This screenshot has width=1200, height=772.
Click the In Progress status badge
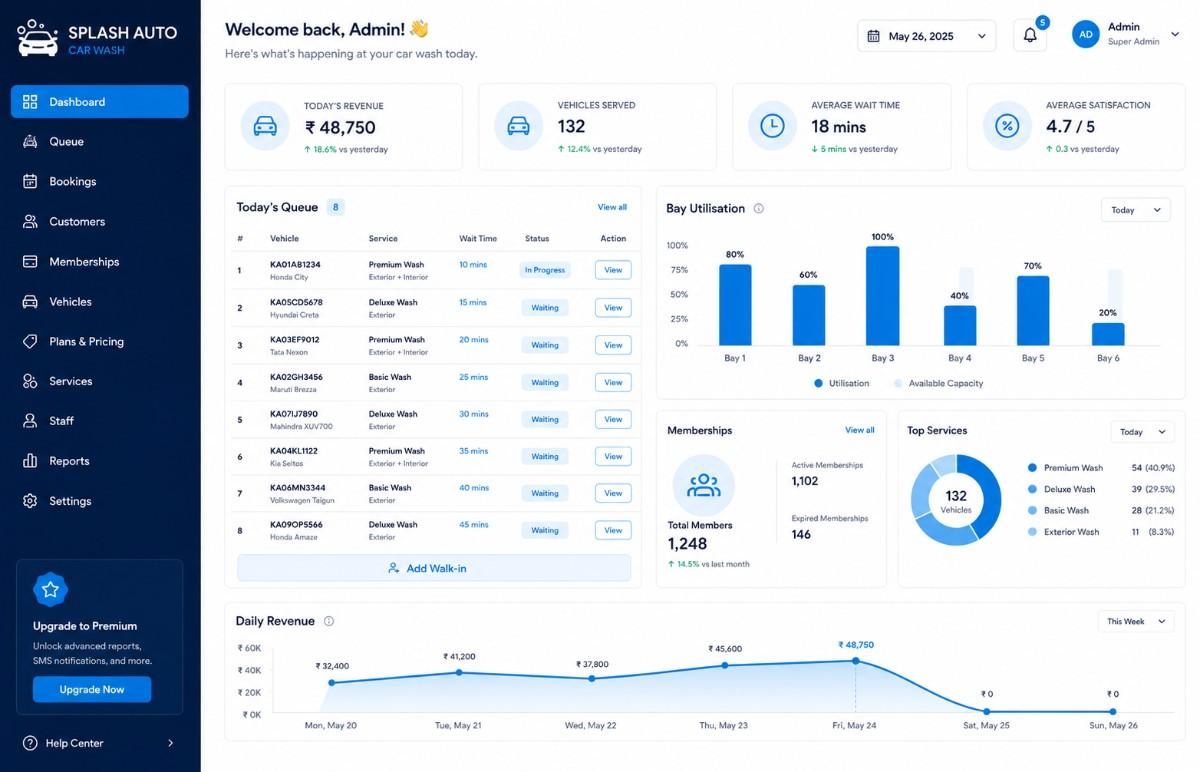pos(545,270)
